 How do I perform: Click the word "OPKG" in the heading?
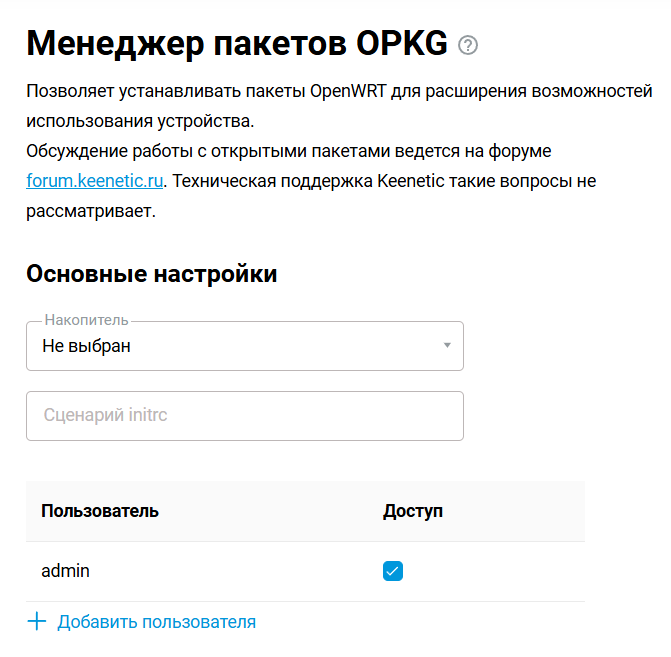(x=402, y=45)
